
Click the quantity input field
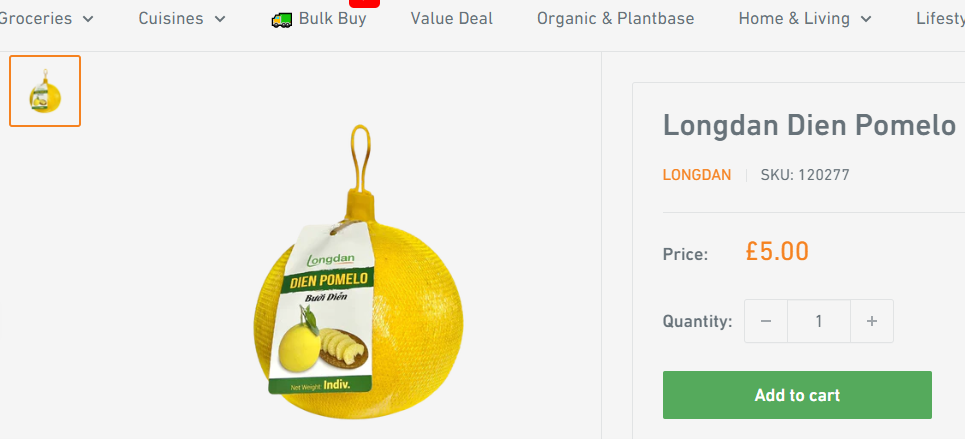pos(819,321)
